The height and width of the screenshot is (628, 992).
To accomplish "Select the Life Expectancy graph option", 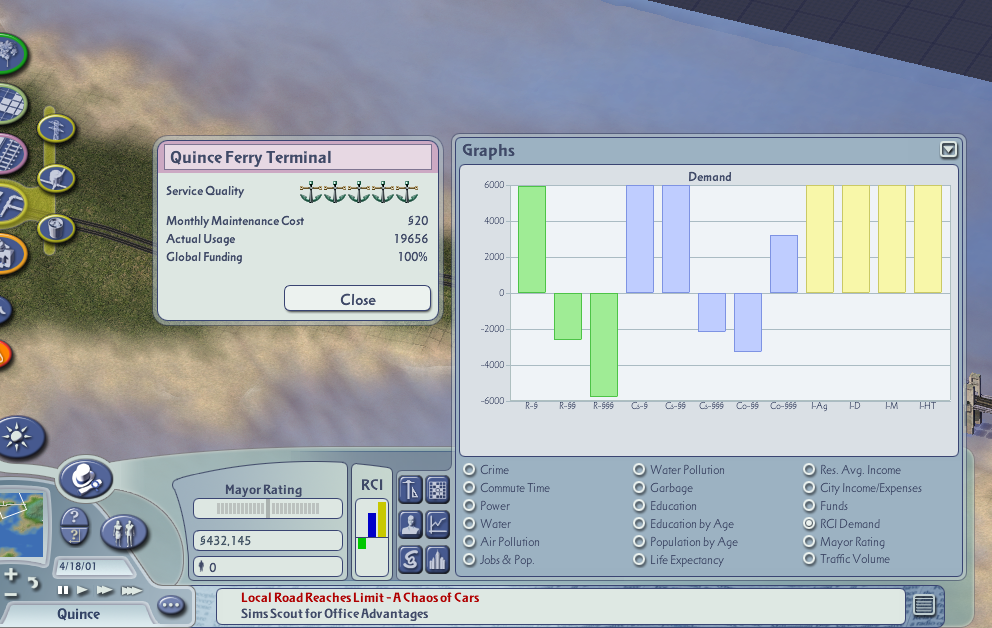I will tap(640, 560).
